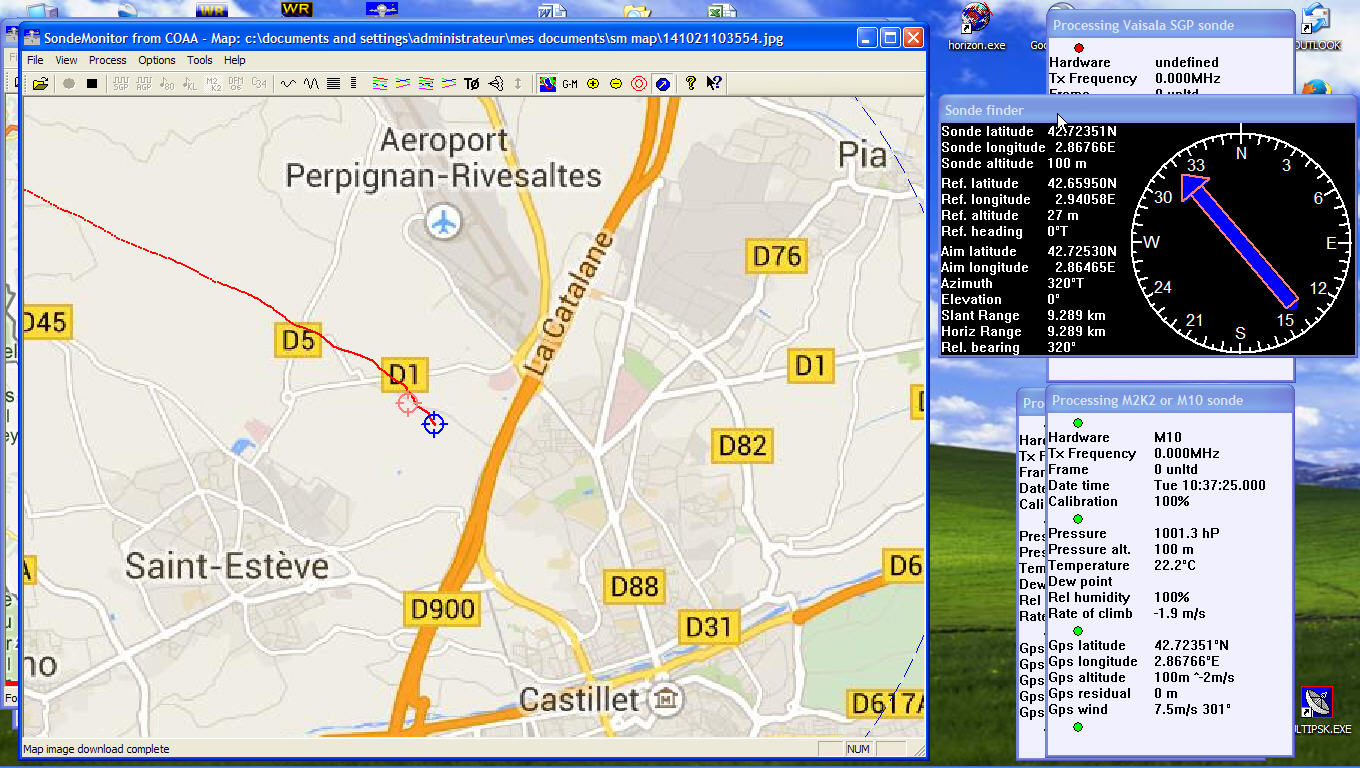
Task: Select the M2K2 sonde processing icon
Action: (213, 84)
